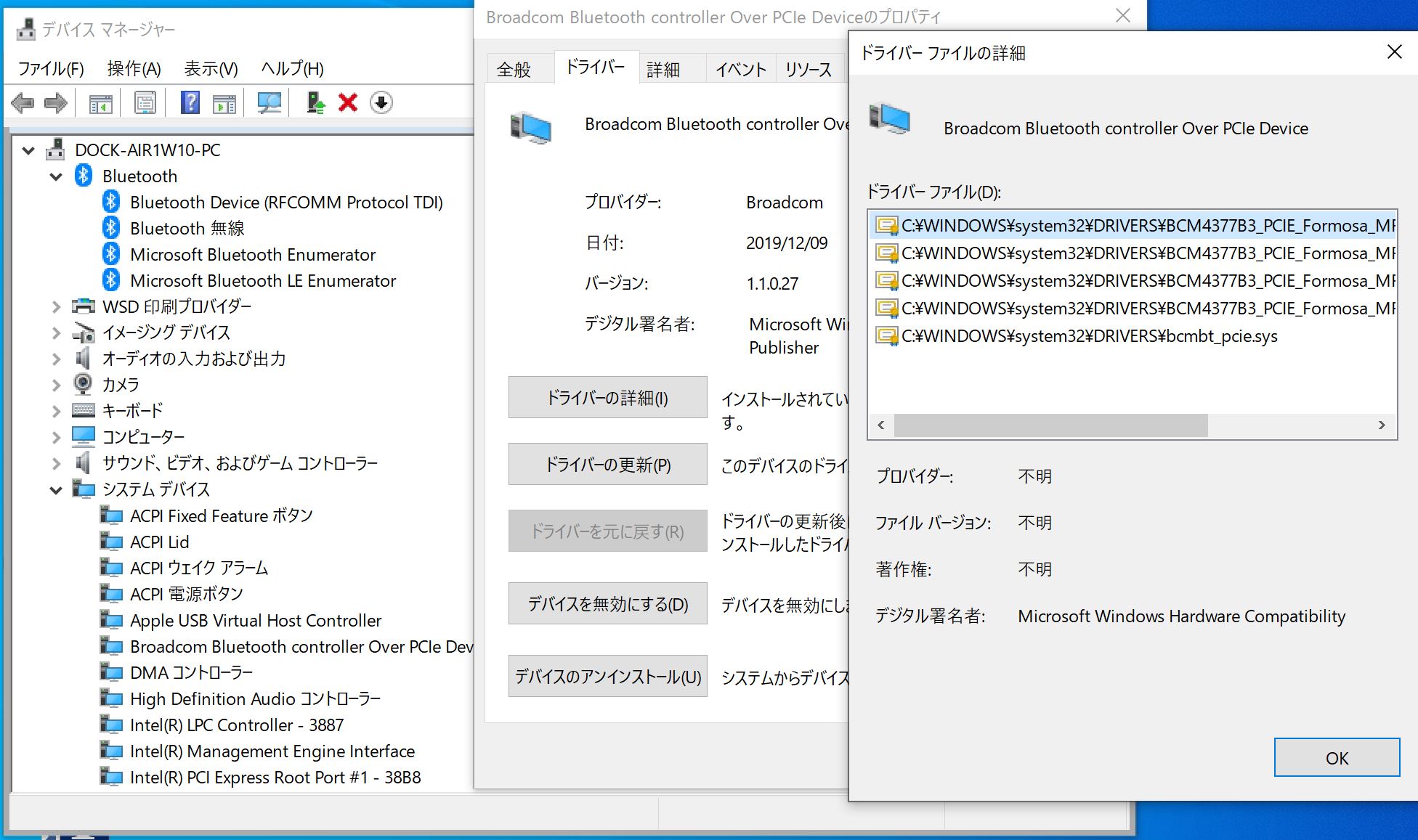Screen dimensions: 1418x840
Task: Switch to the 詳細 tab
Action: pos(663,70)
